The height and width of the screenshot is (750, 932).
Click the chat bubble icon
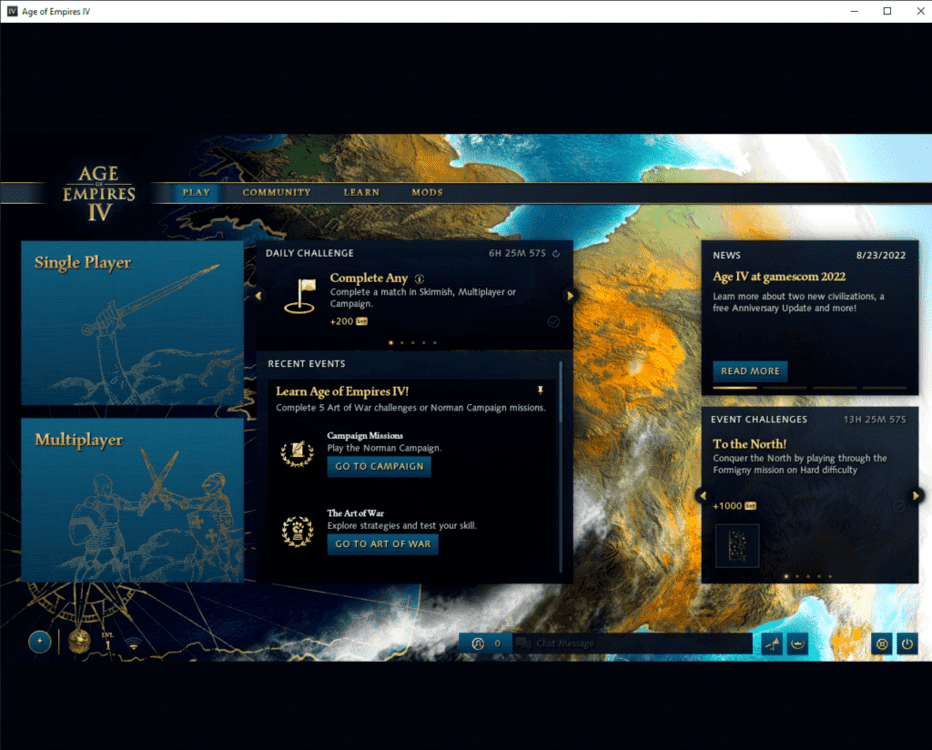(523, 643)
